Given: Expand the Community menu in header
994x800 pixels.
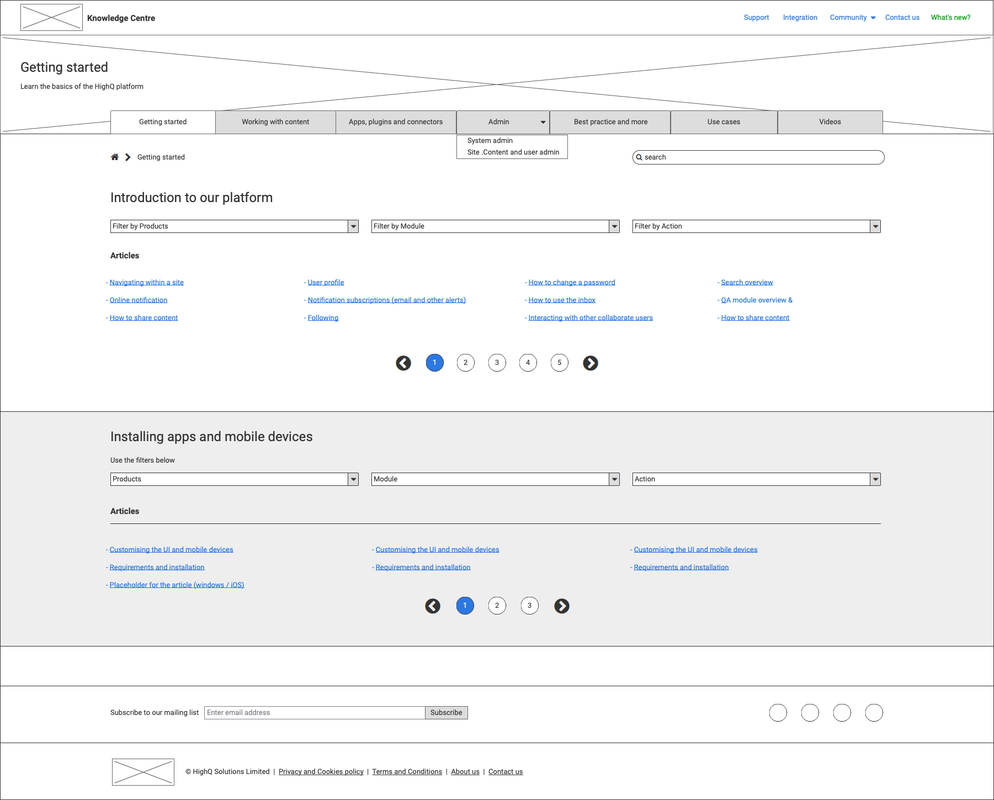Looking at the screenshot, I should tap(852, 18).
